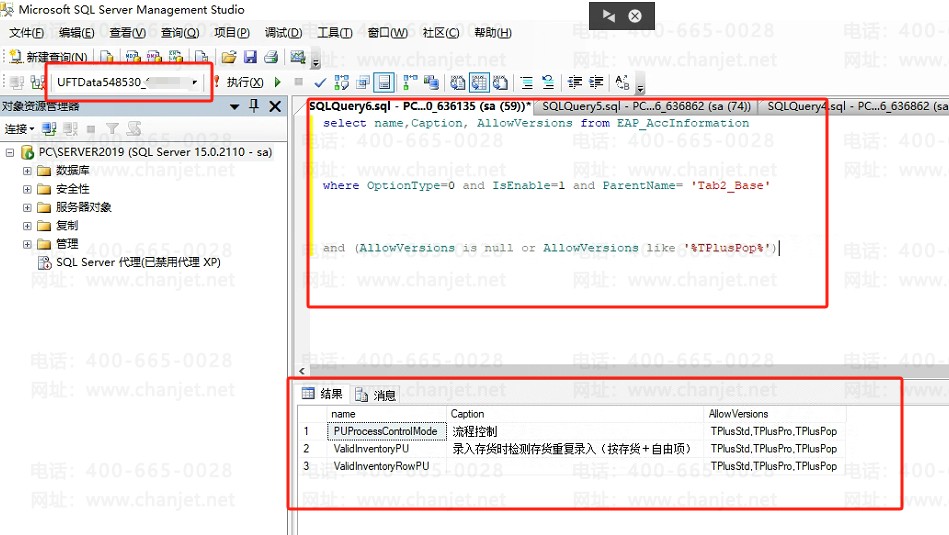Expand the Security (安全性) folder
The width and height of the screenshot is (949, 535).
coord(27,189)
